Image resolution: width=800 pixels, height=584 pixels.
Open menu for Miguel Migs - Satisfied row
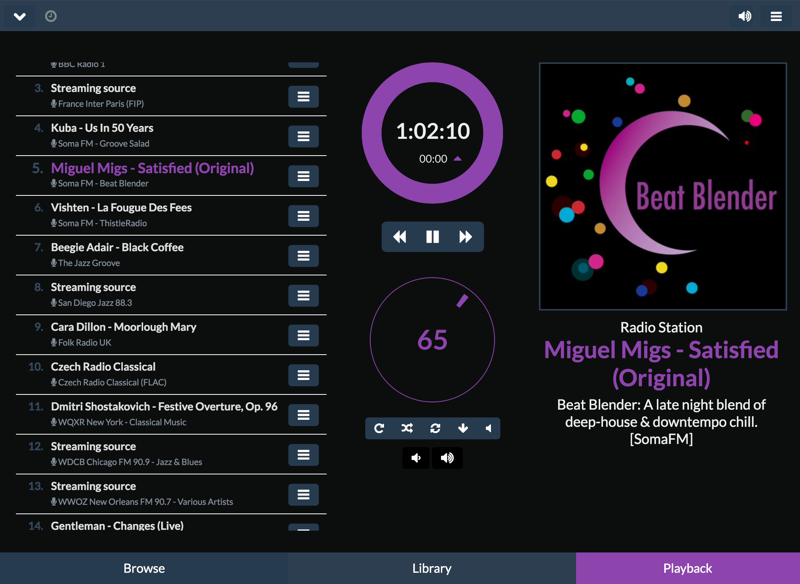pos(304,176)
